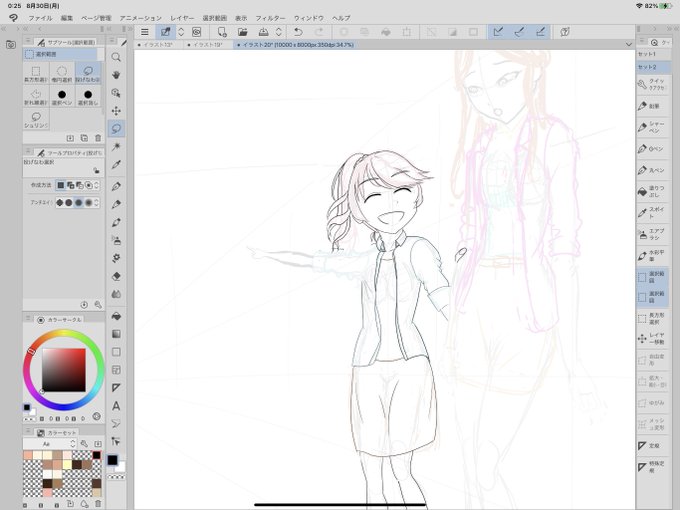Screen dimensions: 680x510
Task: Switch to イラスト13 canvas tab
Action: (157, 45)
